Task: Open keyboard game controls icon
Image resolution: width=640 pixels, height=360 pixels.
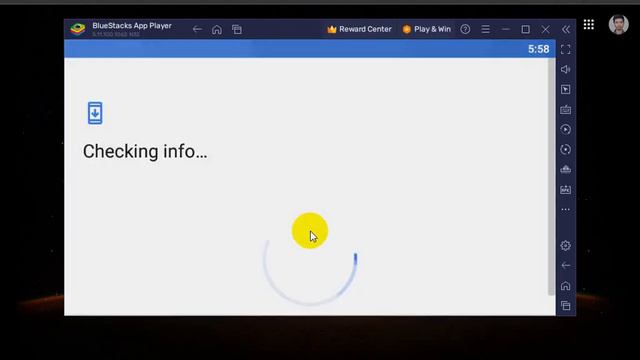Action: [x=566, y=109]
